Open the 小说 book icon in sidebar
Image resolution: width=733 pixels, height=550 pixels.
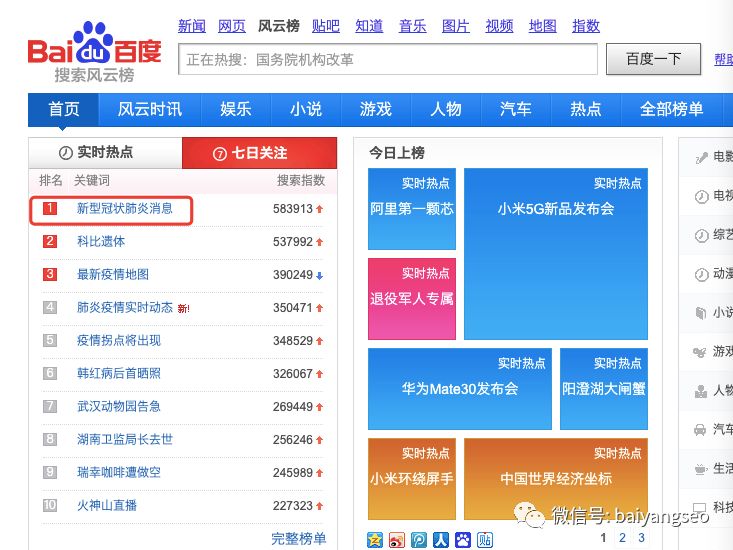[x=701, y=313]
